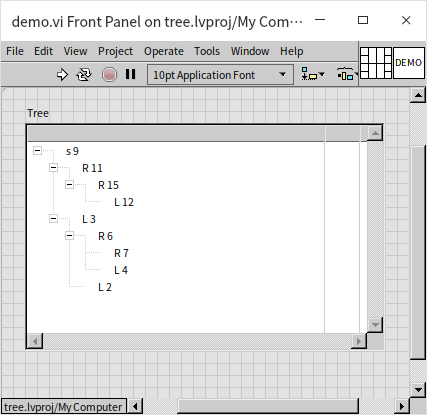Click the tree.lvproj/My Computer context label
The width and height of the screenshot is (427, 415).
[64, 407]
